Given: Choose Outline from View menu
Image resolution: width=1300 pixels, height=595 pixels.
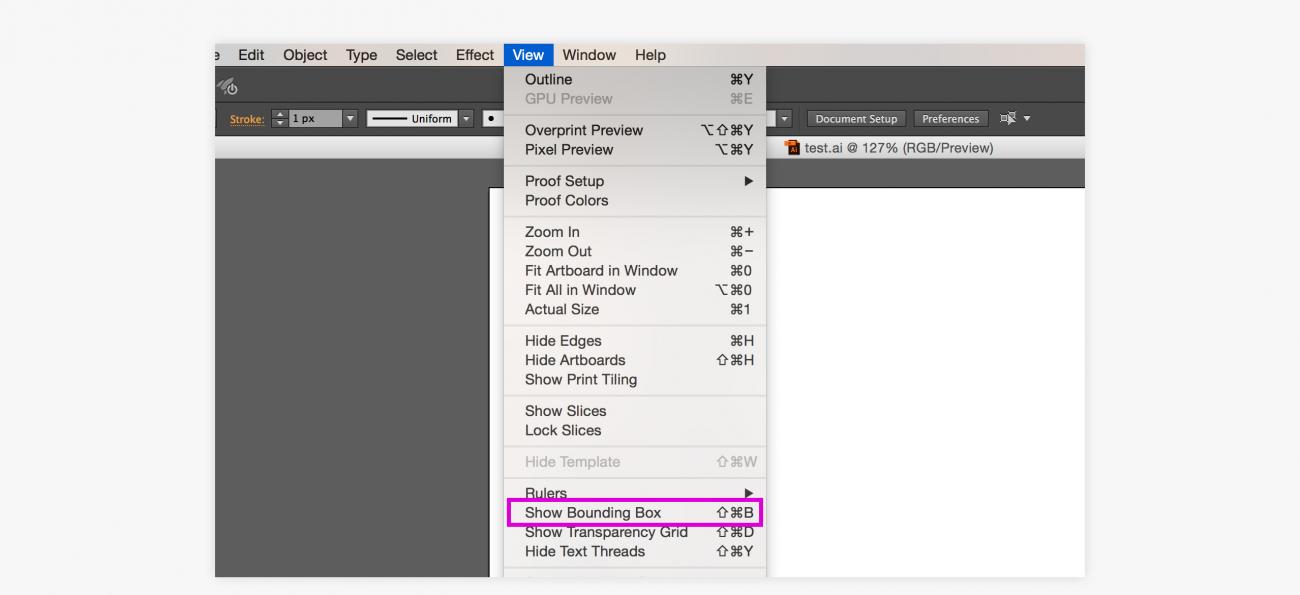Looking at the screenshot, I should pyautogui.click(x=635, y=79).
